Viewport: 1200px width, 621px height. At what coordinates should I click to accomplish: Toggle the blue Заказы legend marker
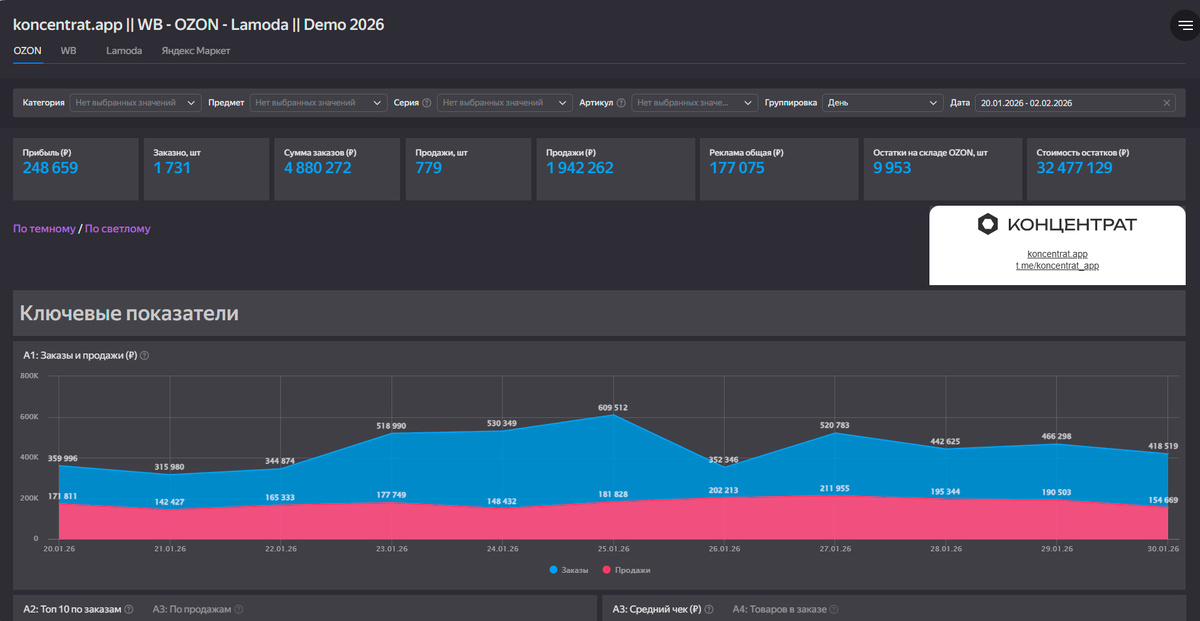[x=554, y=570]
